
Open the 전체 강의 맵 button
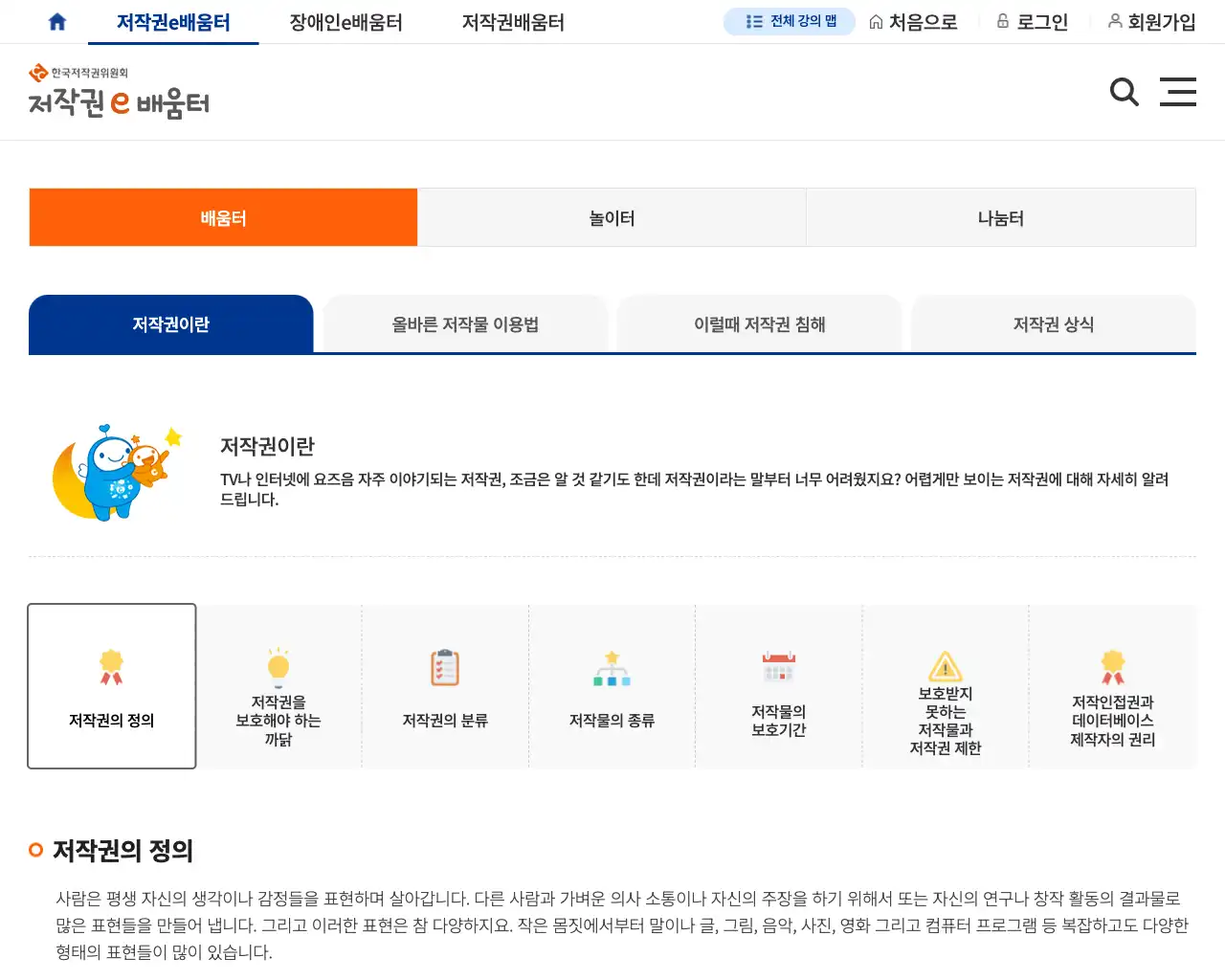pos(790,21)
